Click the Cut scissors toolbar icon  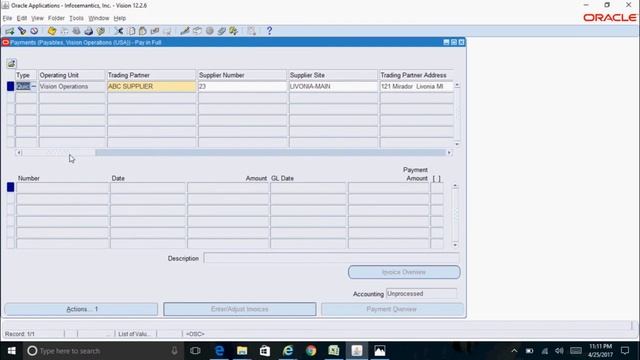coord(119,31)
